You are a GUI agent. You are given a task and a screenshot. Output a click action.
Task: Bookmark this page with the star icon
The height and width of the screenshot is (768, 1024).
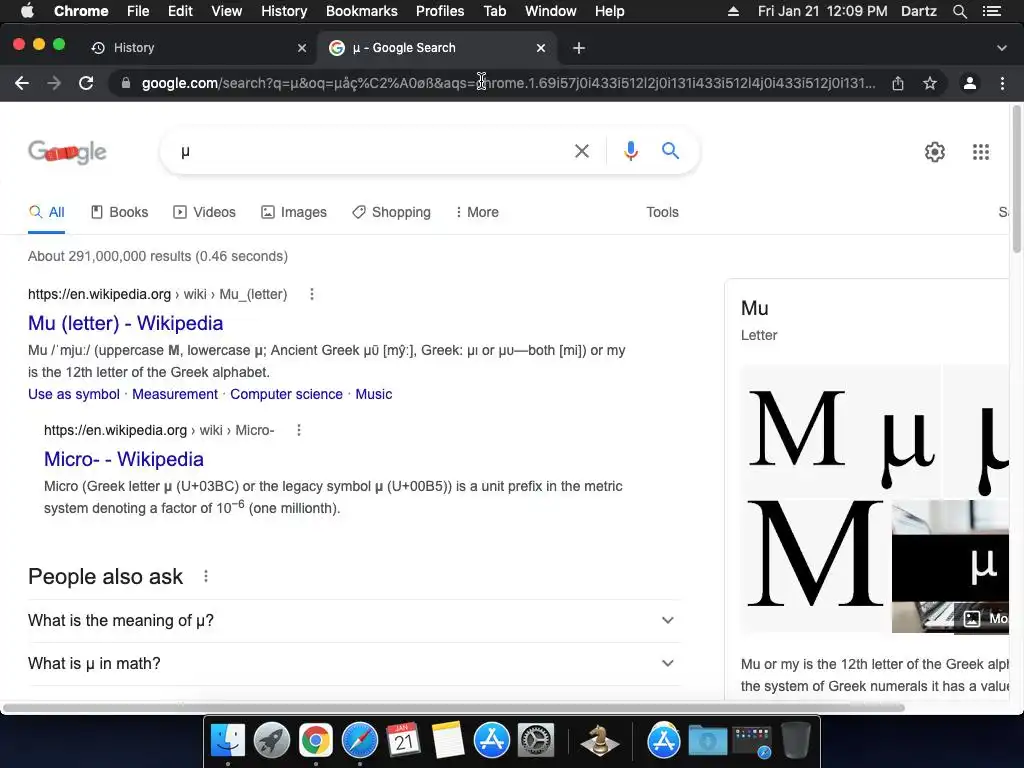click(x=930, y=83)
